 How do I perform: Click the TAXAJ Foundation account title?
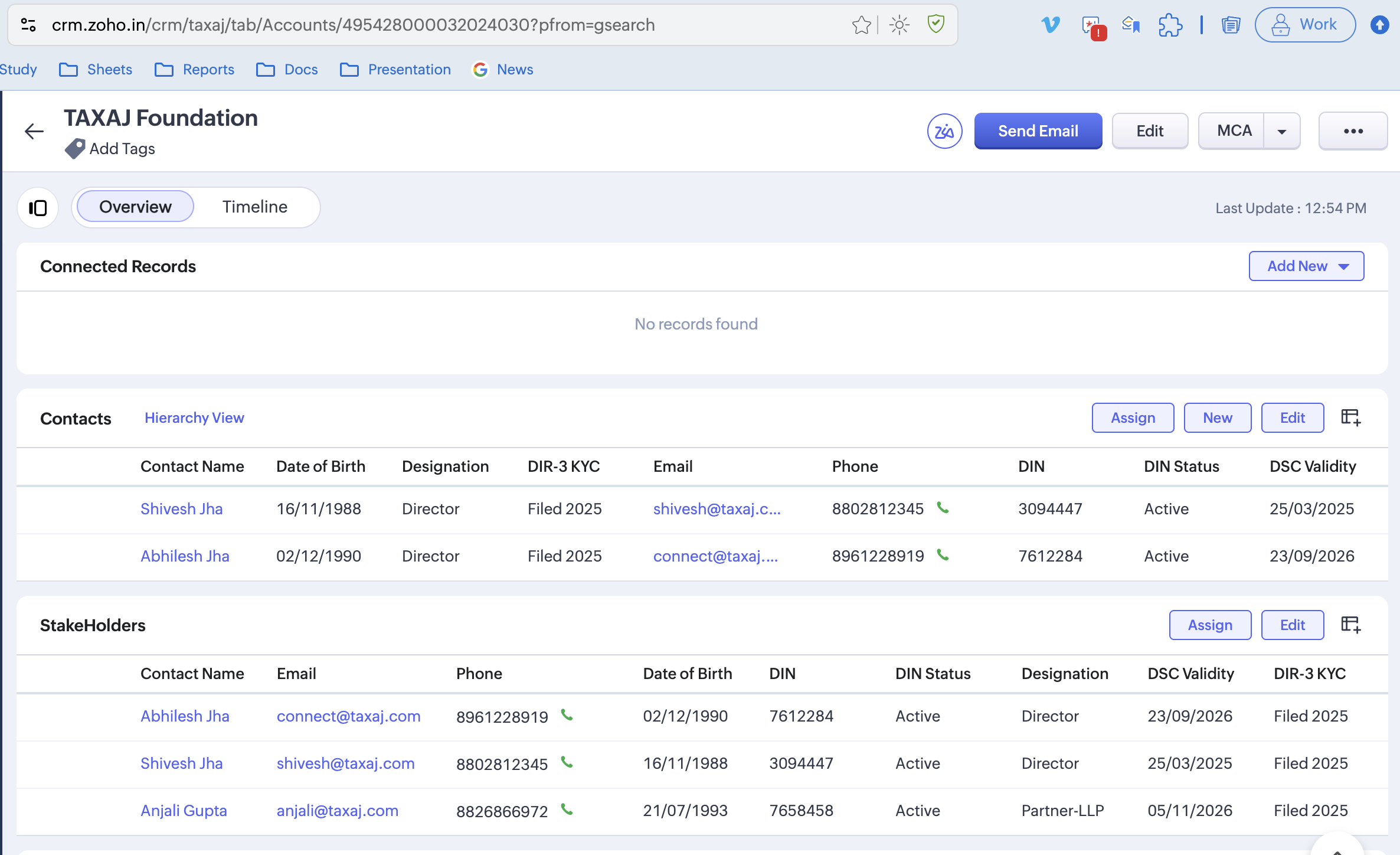click(161, 118)
